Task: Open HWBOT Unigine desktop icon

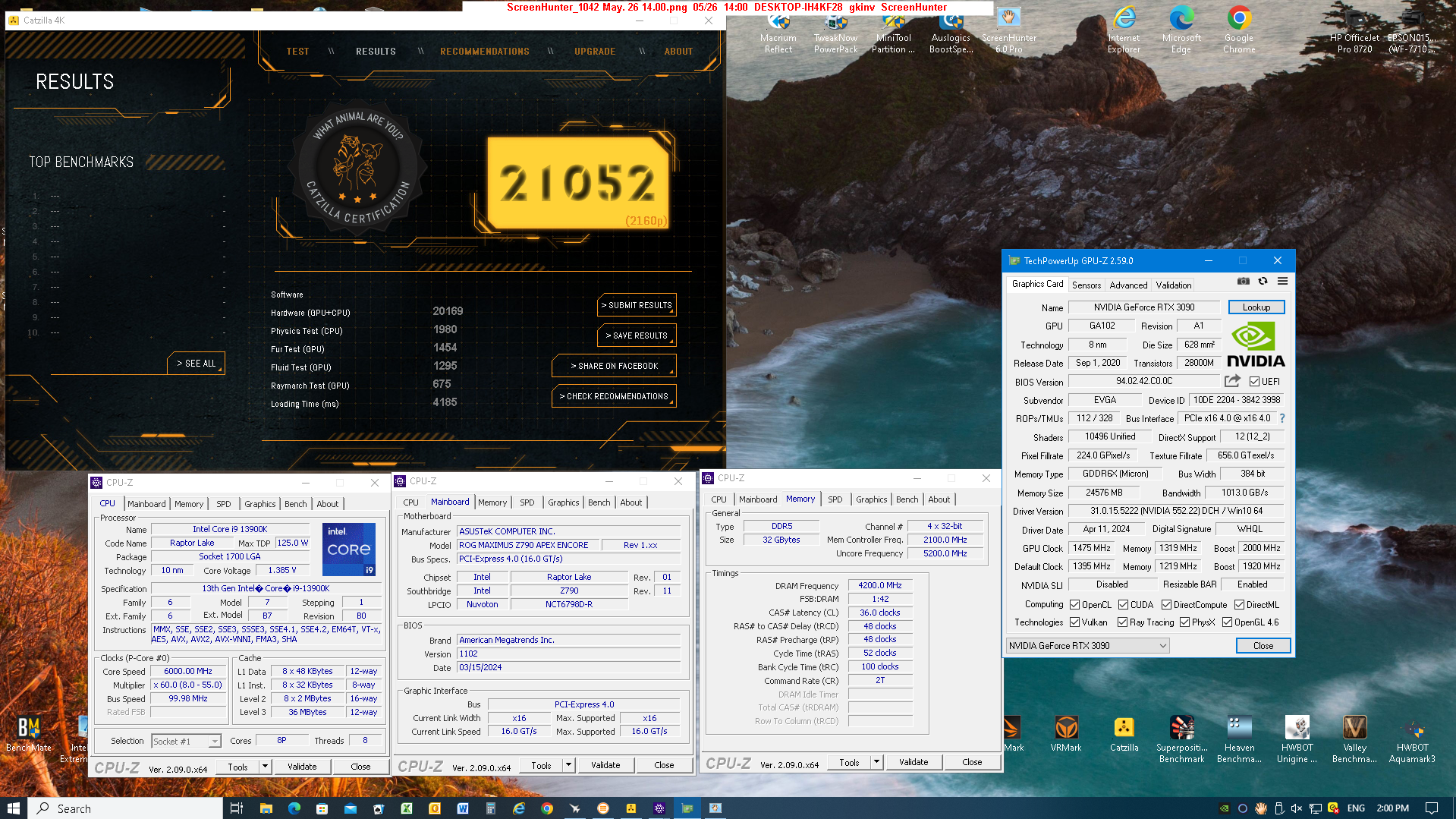Action: coord(1297,738)
